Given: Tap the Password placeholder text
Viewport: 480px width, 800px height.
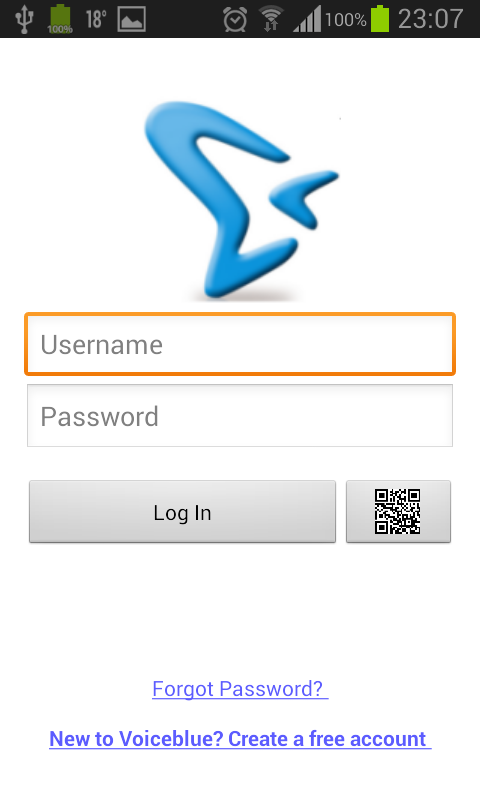Looking at the screenshot, I should click(99, 417).
